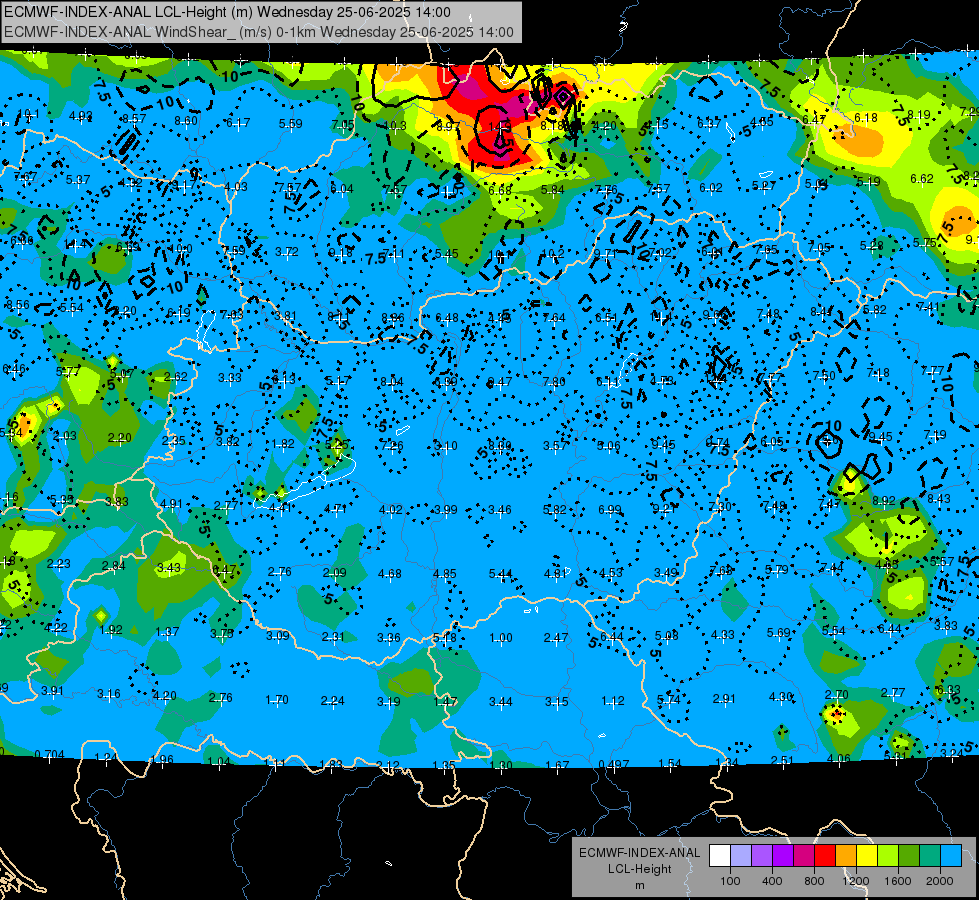
Task: Click the grid value '6.18'
Action: 866,117
